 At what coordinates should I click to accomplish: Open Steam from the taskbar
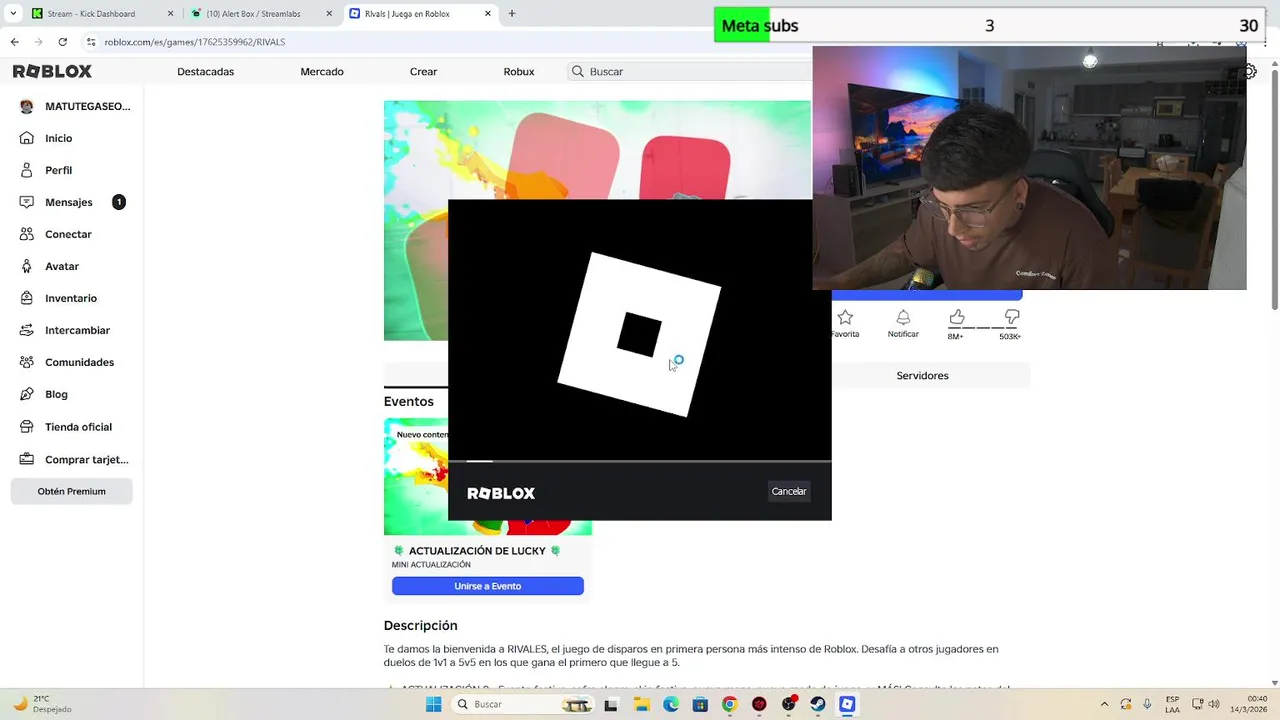pos(818,704)
